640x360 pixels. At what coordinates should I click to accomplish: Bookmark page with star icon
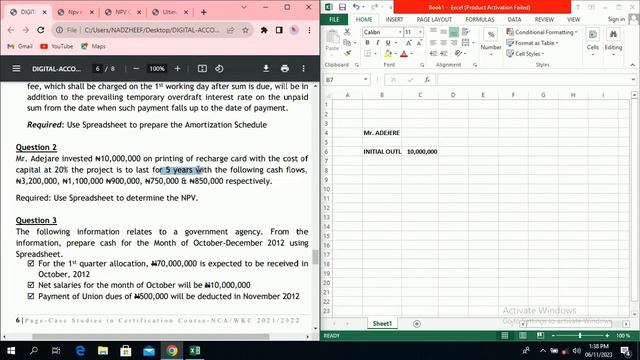point(245,30)
